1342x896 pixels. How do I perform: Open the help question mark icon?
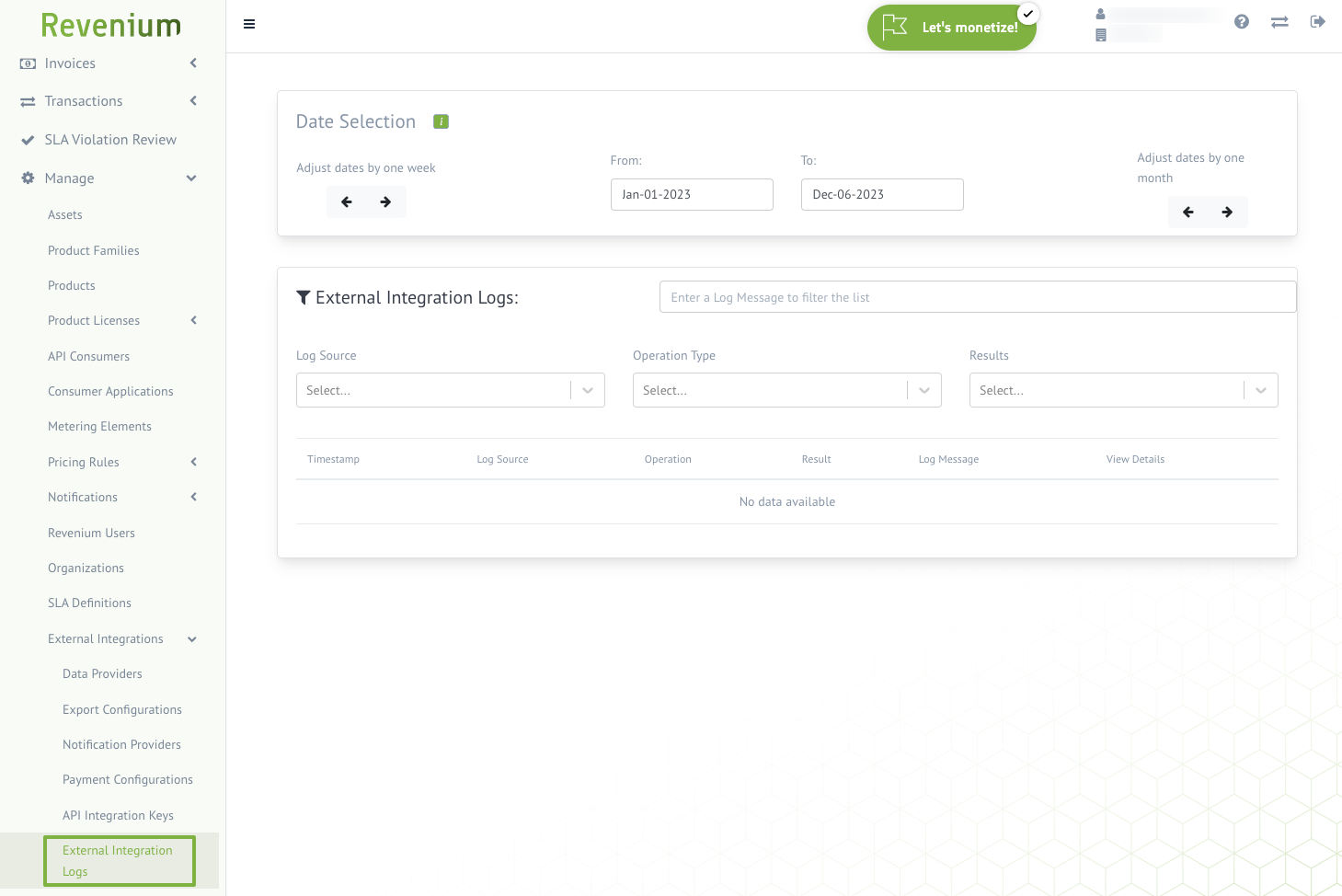[1241, 21]
